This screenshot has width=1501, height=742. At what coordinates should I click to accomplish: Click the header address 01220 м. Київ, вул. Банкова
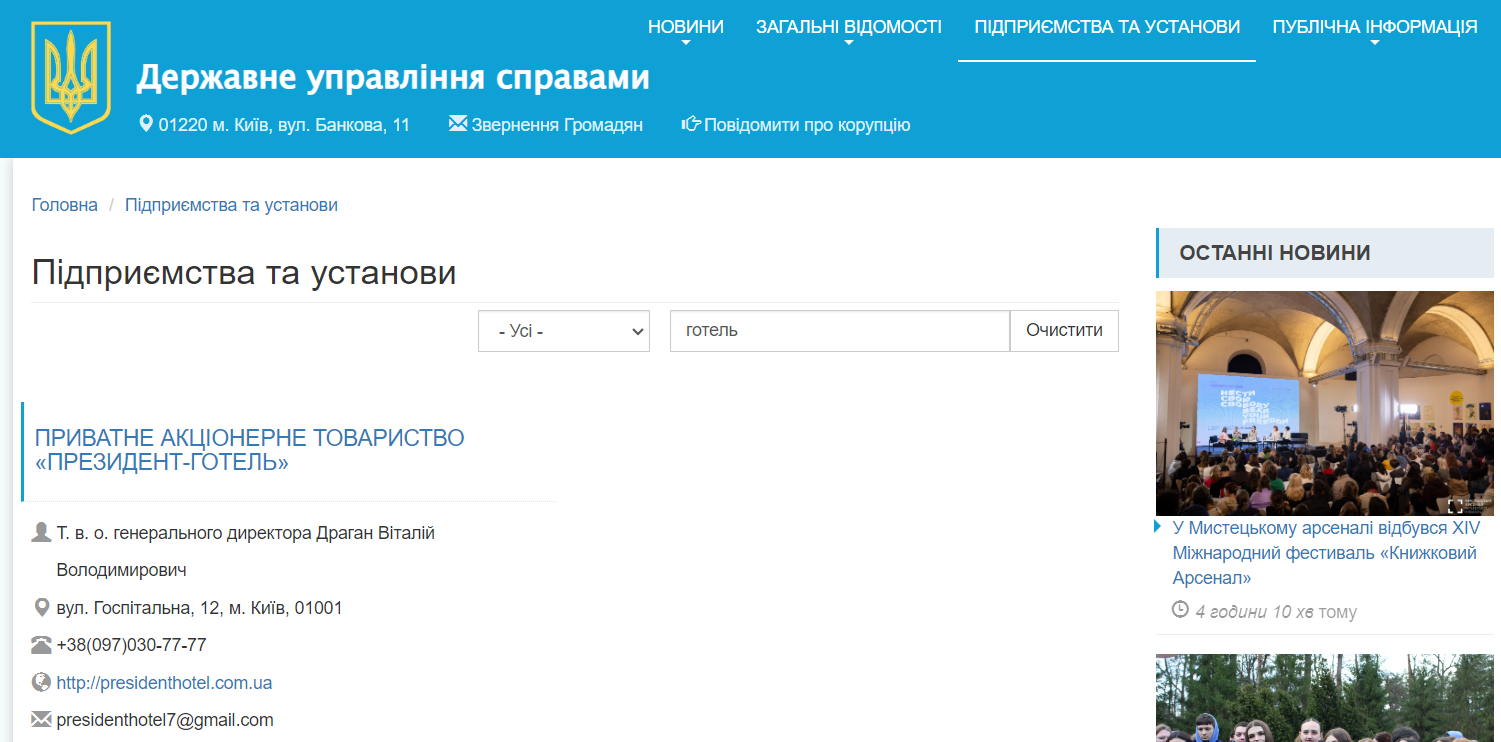click(284, 125)
